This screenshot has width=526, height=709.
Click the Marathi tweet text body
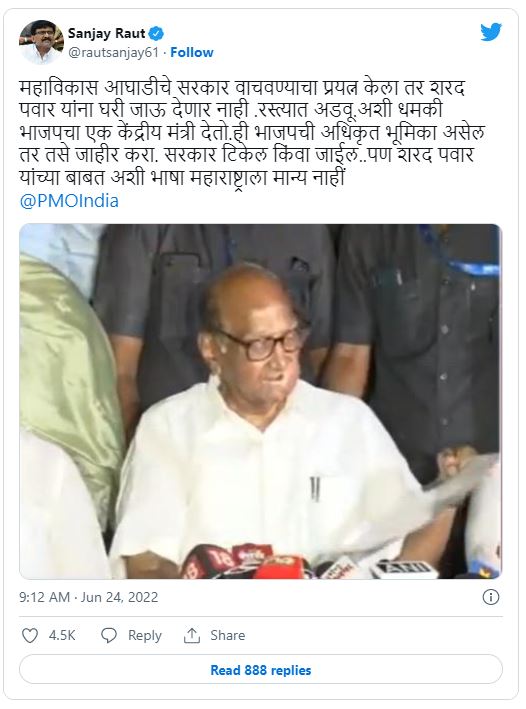(x=252, y=132)
